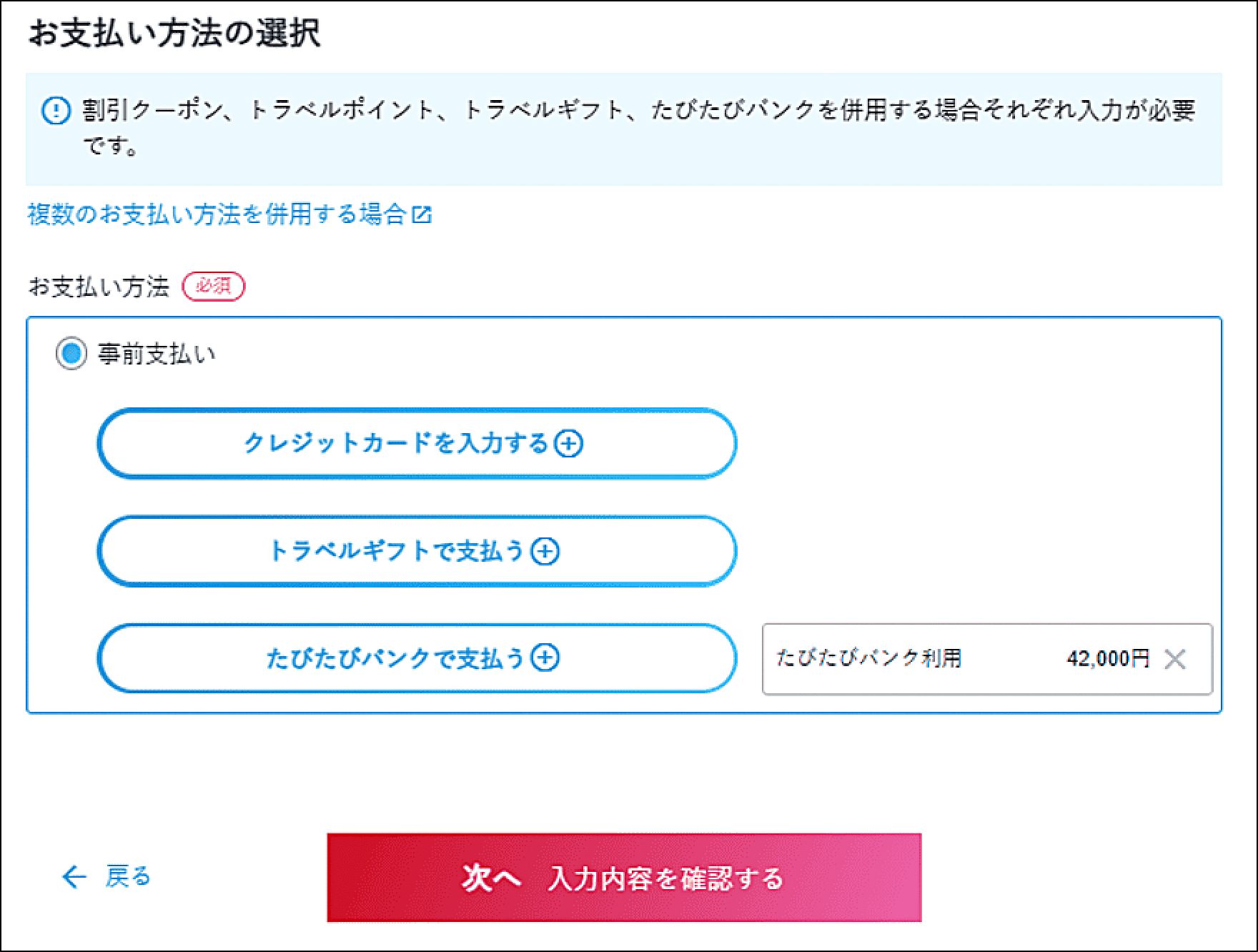1258x952 pixels.
Task: Click the plus icon on たびたびバンクで支払う
Action: click(545, 658)
